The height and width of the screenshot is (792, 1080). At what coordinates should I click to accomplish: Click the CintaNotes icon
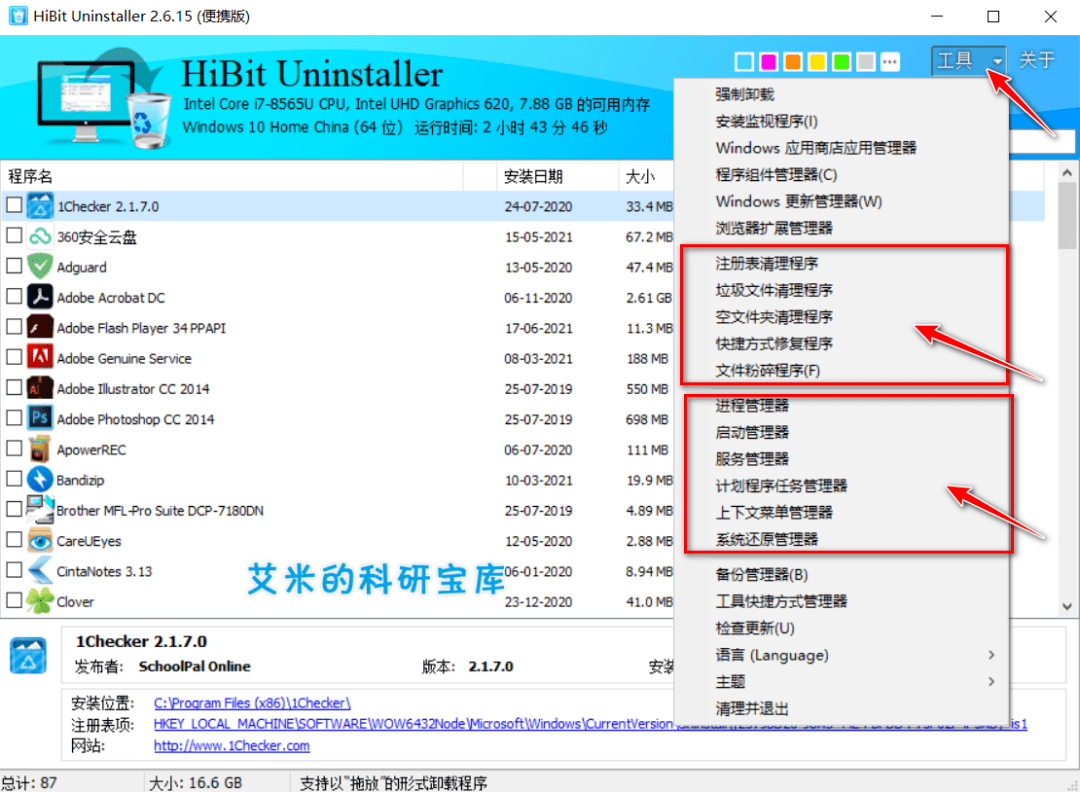click(x=40, y=571)
